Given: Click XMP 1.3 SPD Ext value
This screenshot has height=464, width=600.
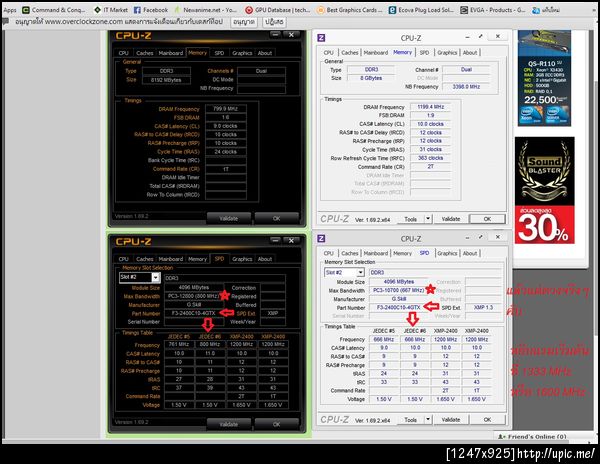Looking at the screenshot, I should 484,307.
